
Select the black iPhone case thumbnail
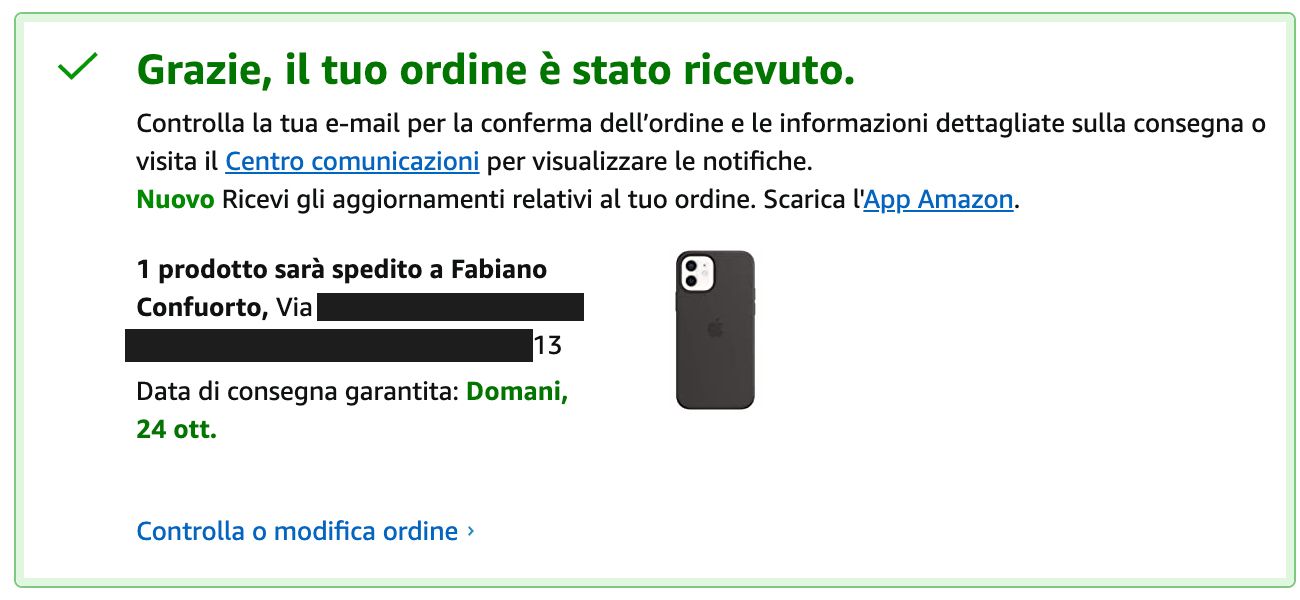coord(715,329)
